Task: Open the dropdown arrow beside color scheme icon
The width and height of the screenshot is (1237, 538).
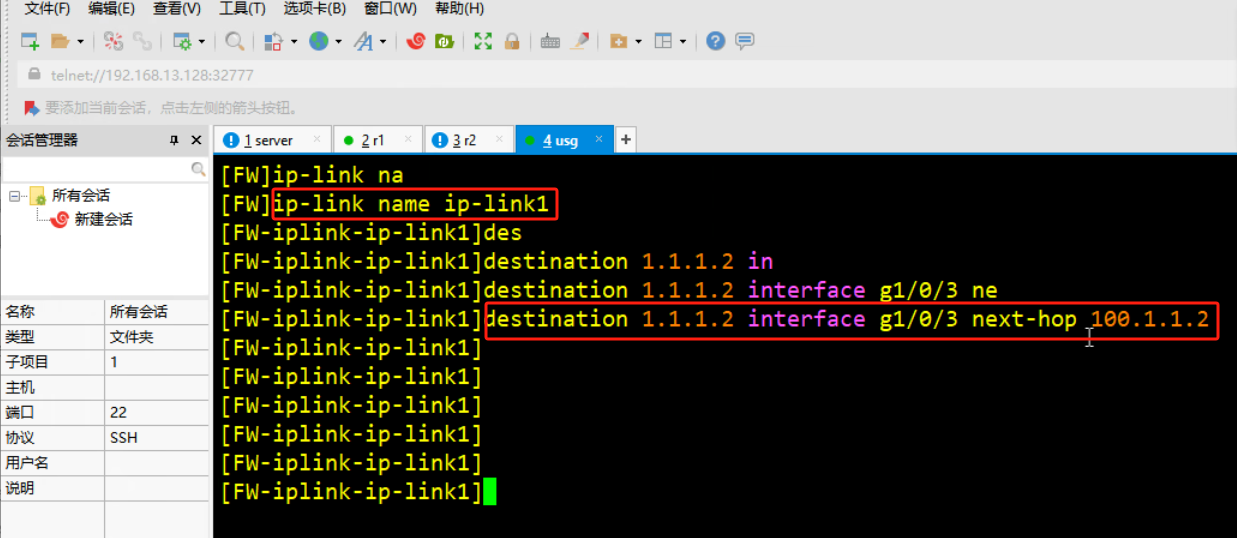Action: 293,41
